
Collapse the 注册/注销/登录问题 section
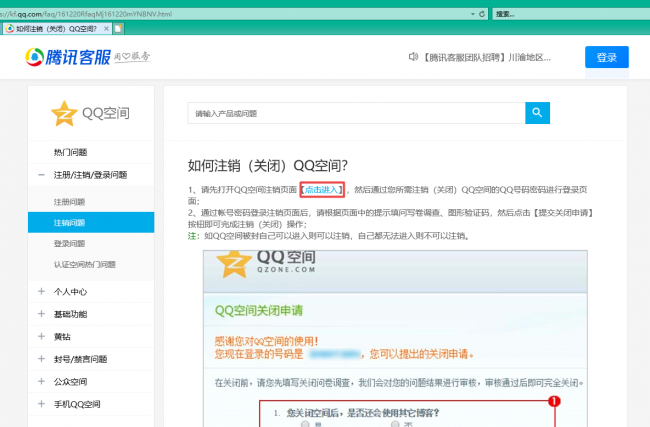(91, 175)
